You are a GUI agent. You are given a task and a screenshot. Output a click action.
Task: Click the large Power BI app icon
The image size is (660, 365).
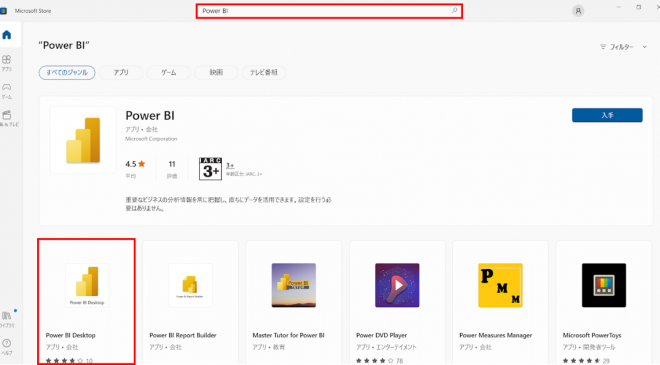(83, 140)
